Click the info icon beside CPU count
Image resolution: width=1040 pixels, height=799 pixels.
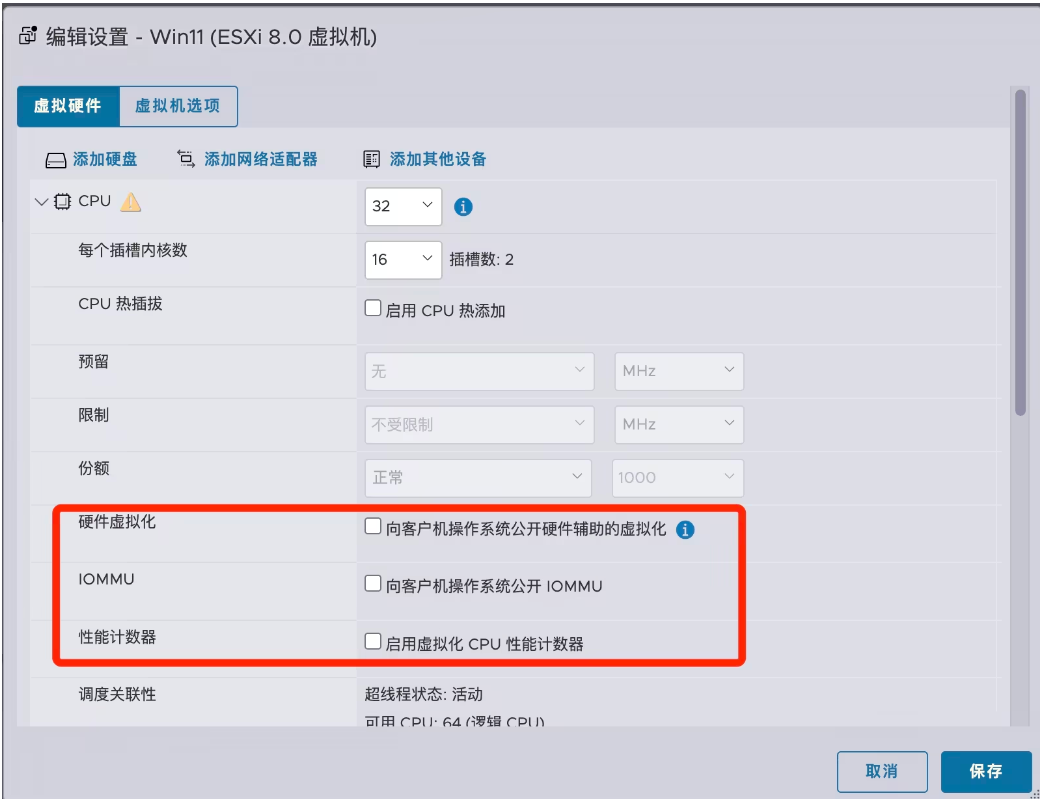click(463, 207)
